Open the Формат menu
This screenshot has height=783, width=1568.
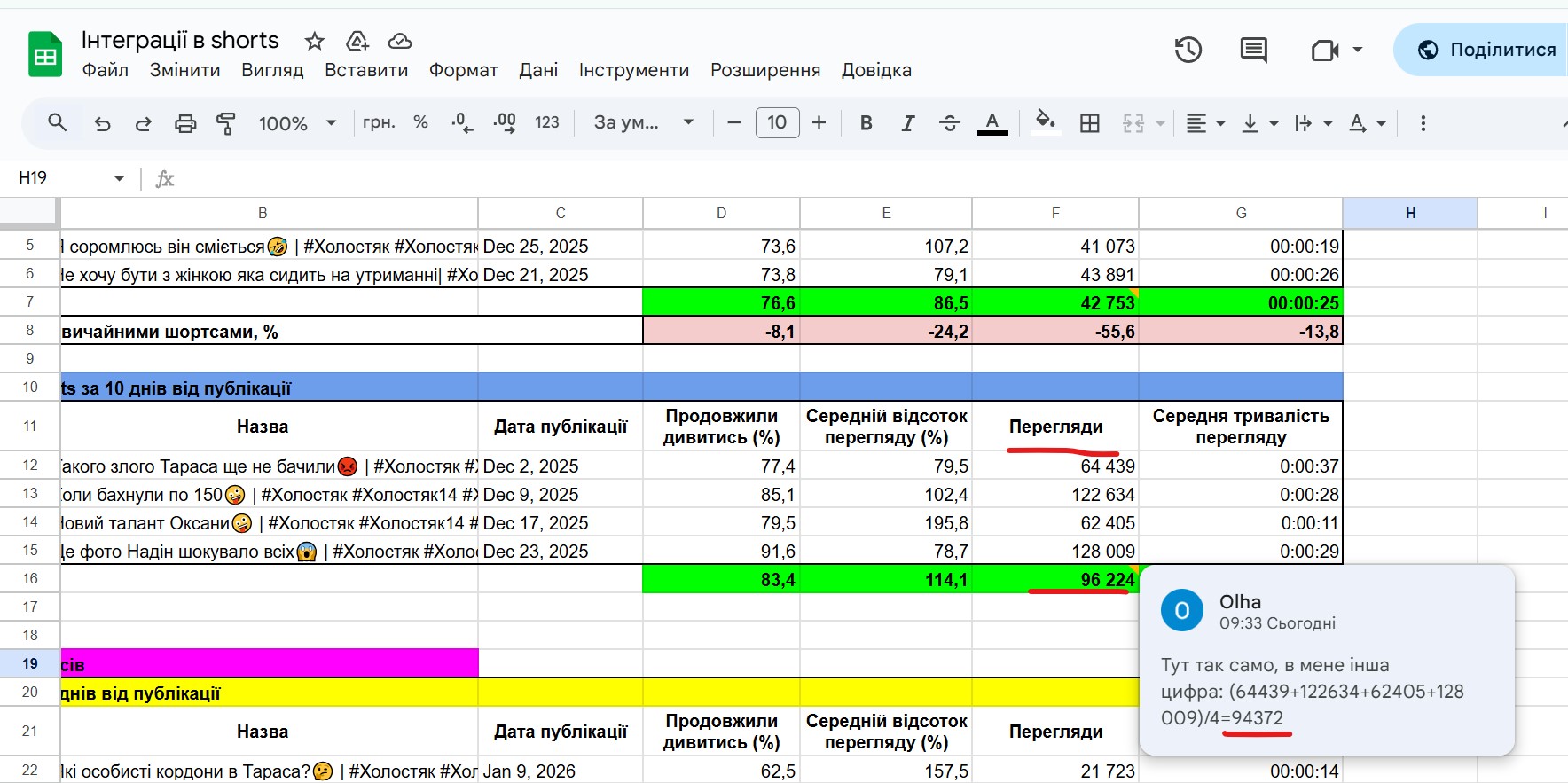click(463, 70)
